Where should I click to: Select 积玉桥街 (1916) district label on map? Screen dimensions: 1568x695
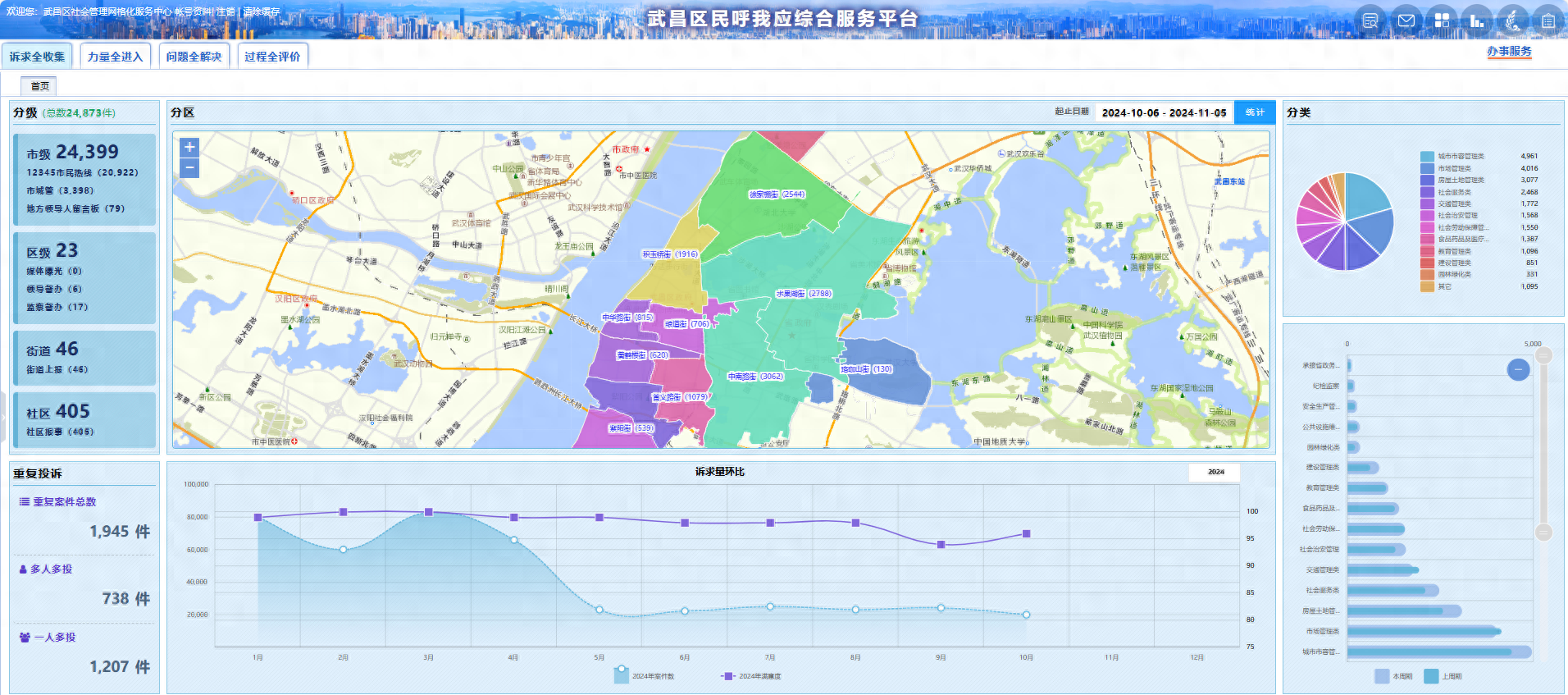tap(670, 254)
